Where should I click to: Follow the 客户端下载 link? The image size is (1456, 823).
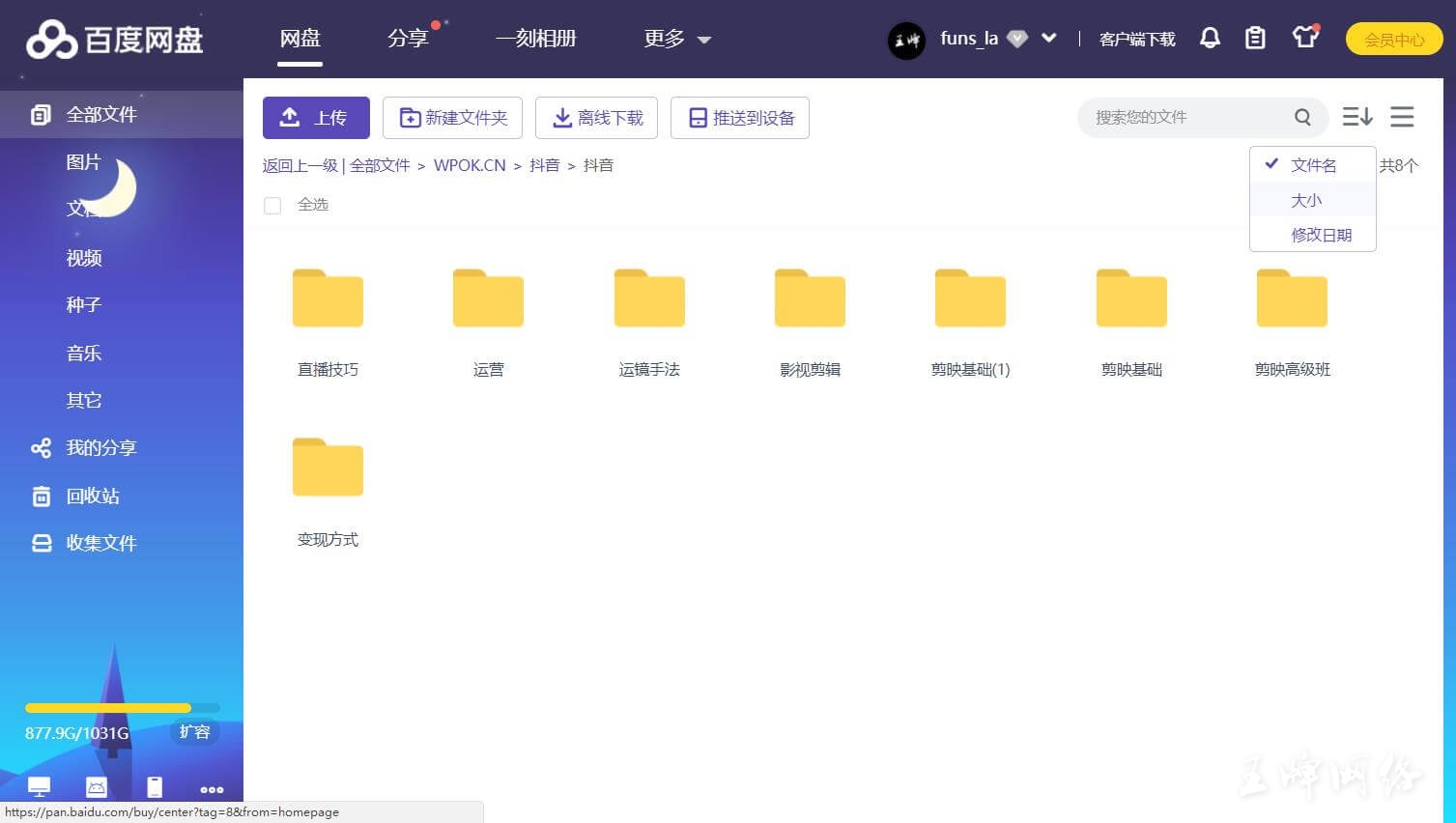pos(1137,40)
